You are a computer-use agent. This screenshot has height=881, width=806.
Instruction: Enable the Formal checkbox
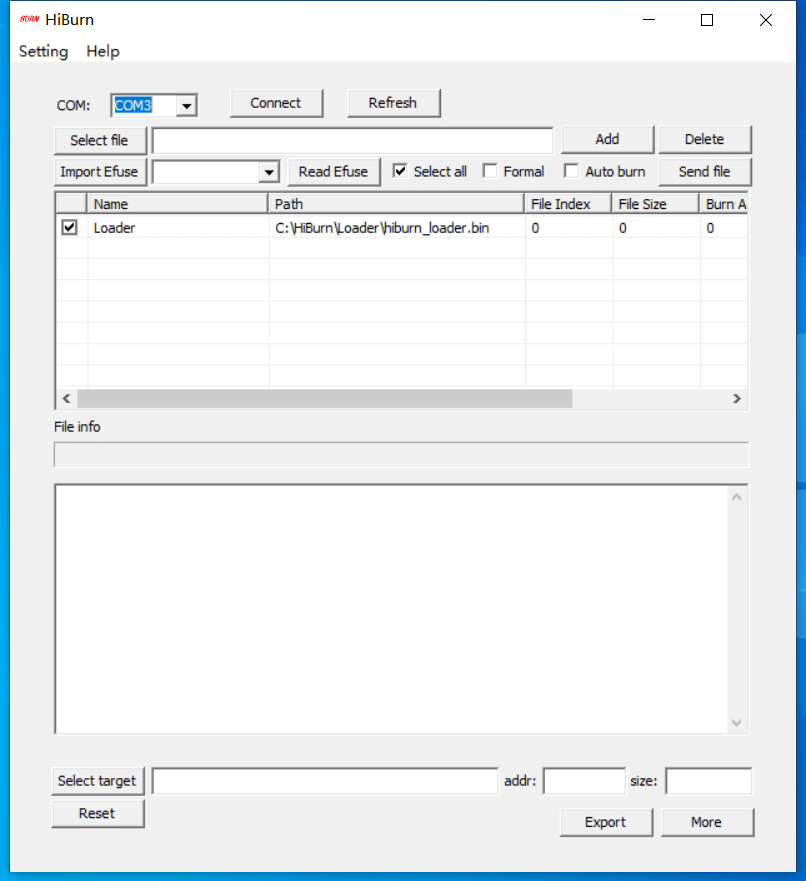490,171
